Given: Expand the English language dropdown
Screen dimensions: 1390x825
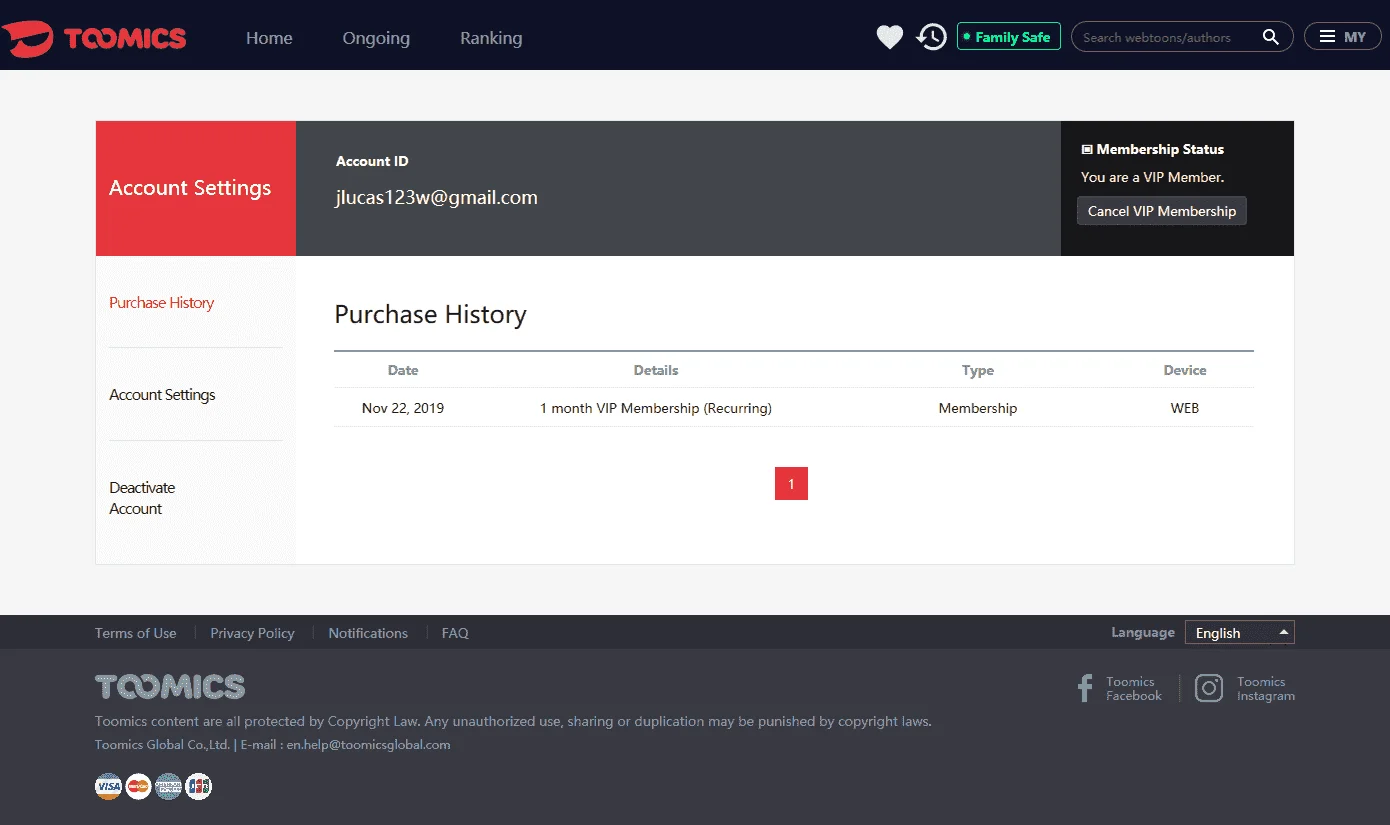Looking at the screenshot, I should coord(1239,632).
